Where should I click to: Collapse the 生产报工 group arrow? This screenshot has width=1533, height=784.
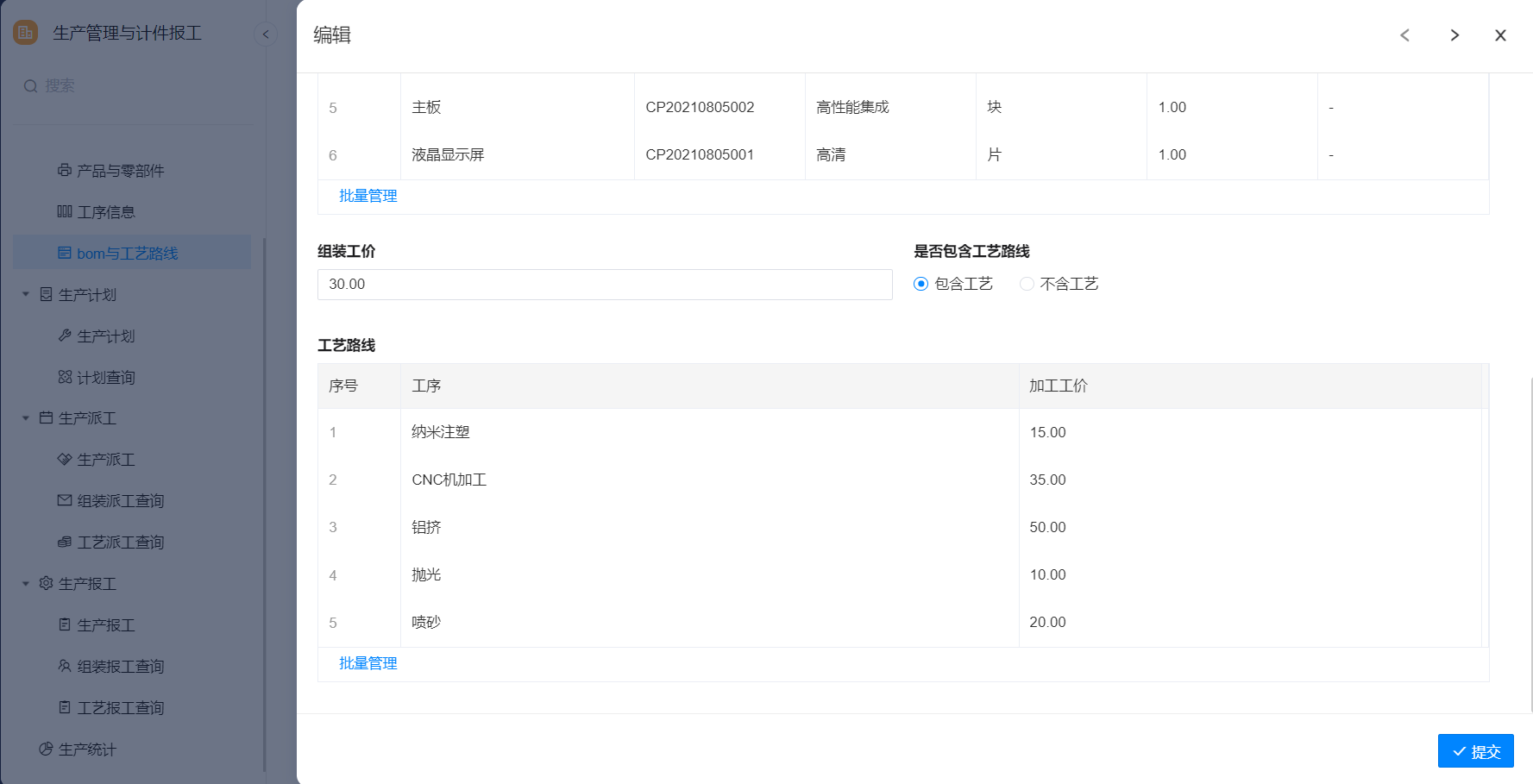point(26,583)
